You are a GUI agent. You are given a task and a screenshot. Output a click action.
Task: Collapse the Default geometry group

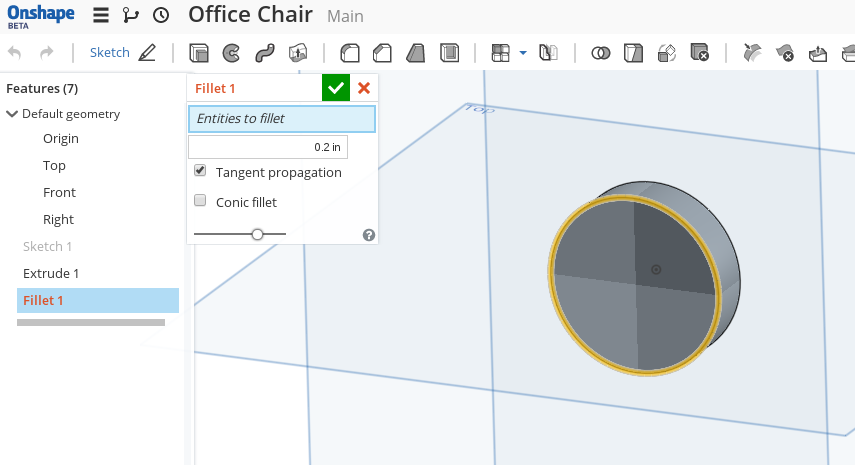coord(12,114)
